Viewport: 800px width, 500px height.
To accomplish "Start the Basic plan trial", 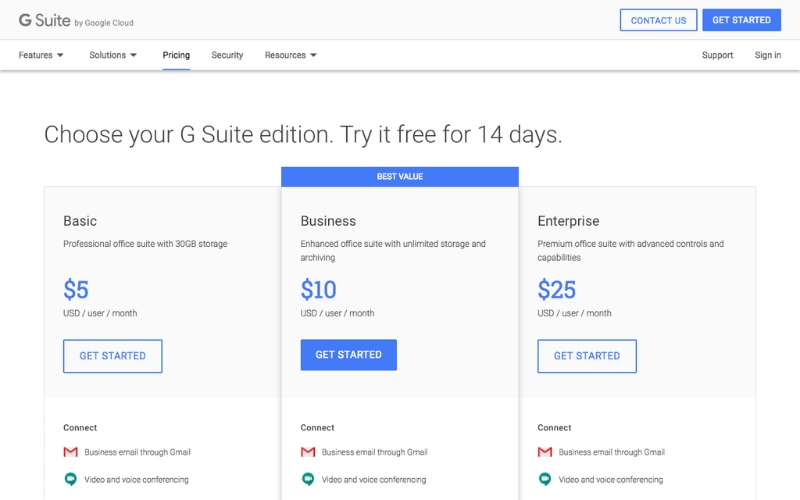I will point(113,356).
